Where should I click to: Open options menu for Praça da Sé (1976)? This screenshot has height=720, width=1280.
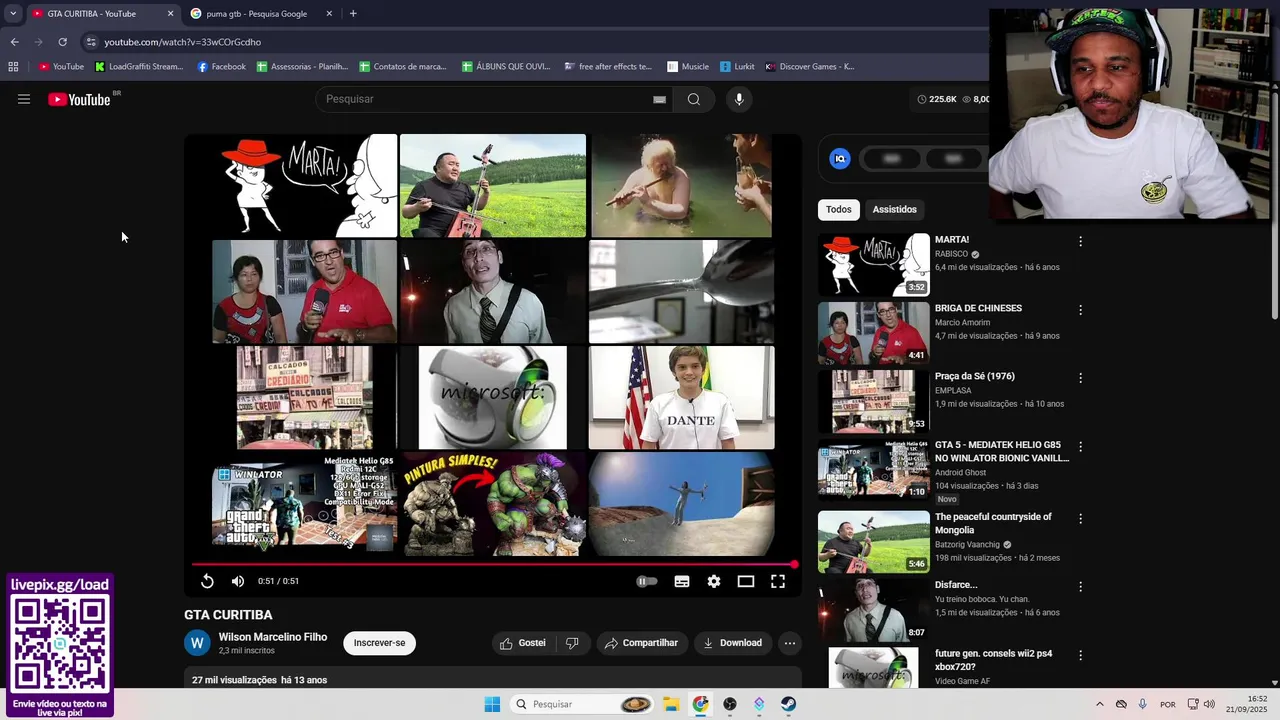coord(1080,378)
